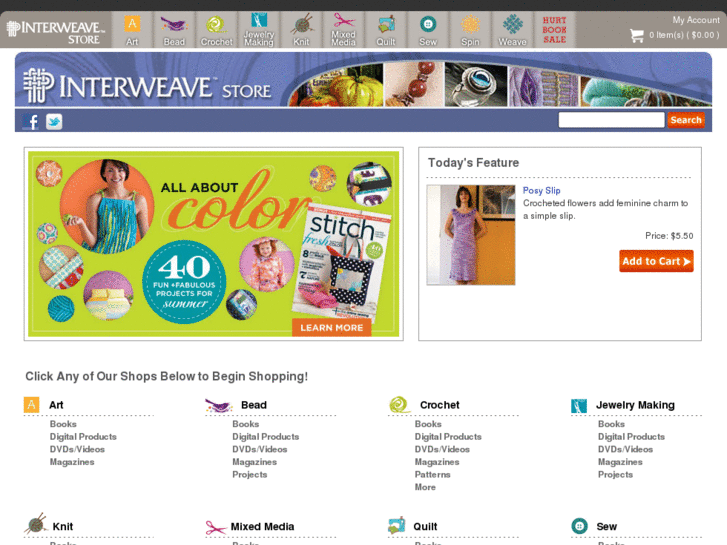The width and height of the screenshot is (727, 545).
Task: Click More under Crochet
Action: [x=425, y=487]
